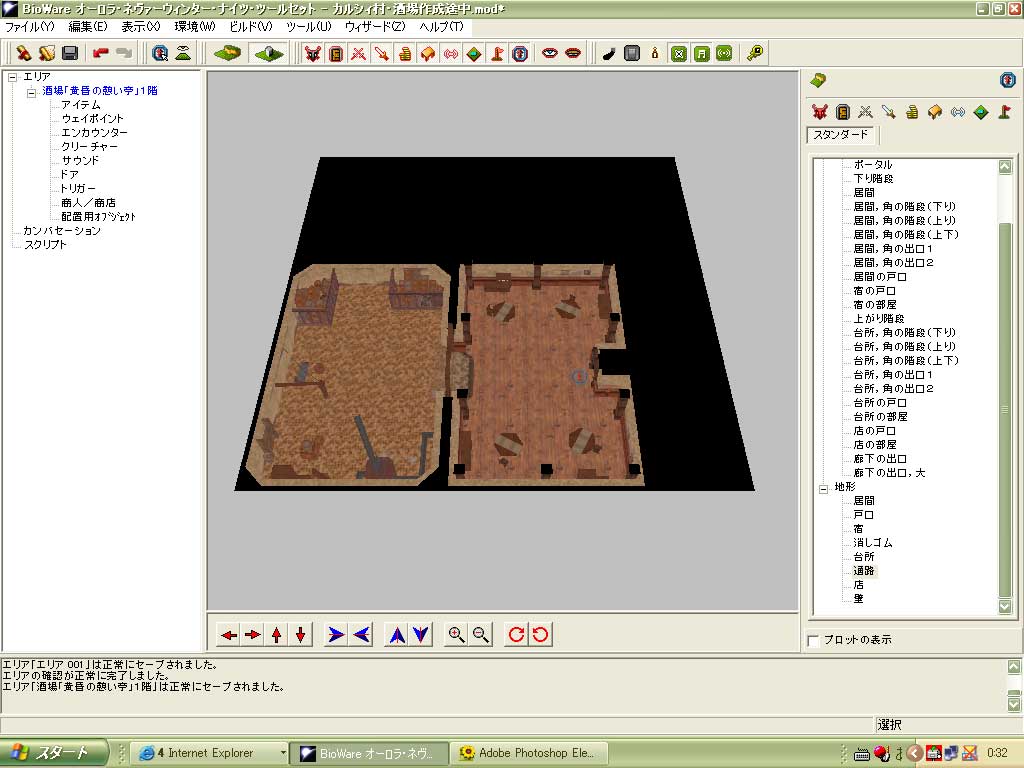
Task: Save the module with the floppy disk icon
Action: pyautogui.click(x=70, y=53)
